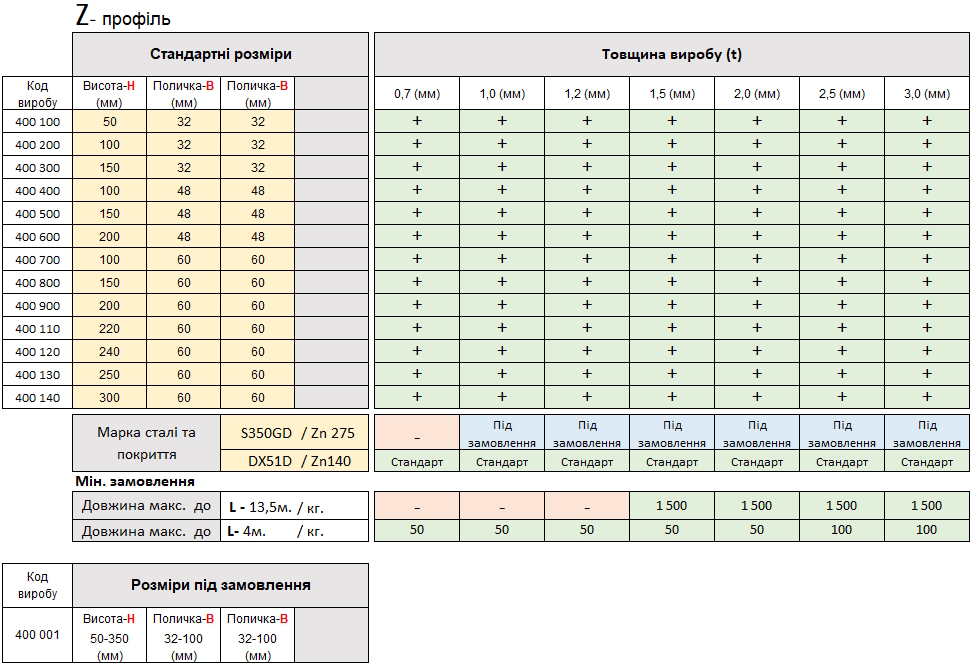Select the 'L - 13,5м. / кг.' cell
The image size is (975, 665).
[295, 506]
